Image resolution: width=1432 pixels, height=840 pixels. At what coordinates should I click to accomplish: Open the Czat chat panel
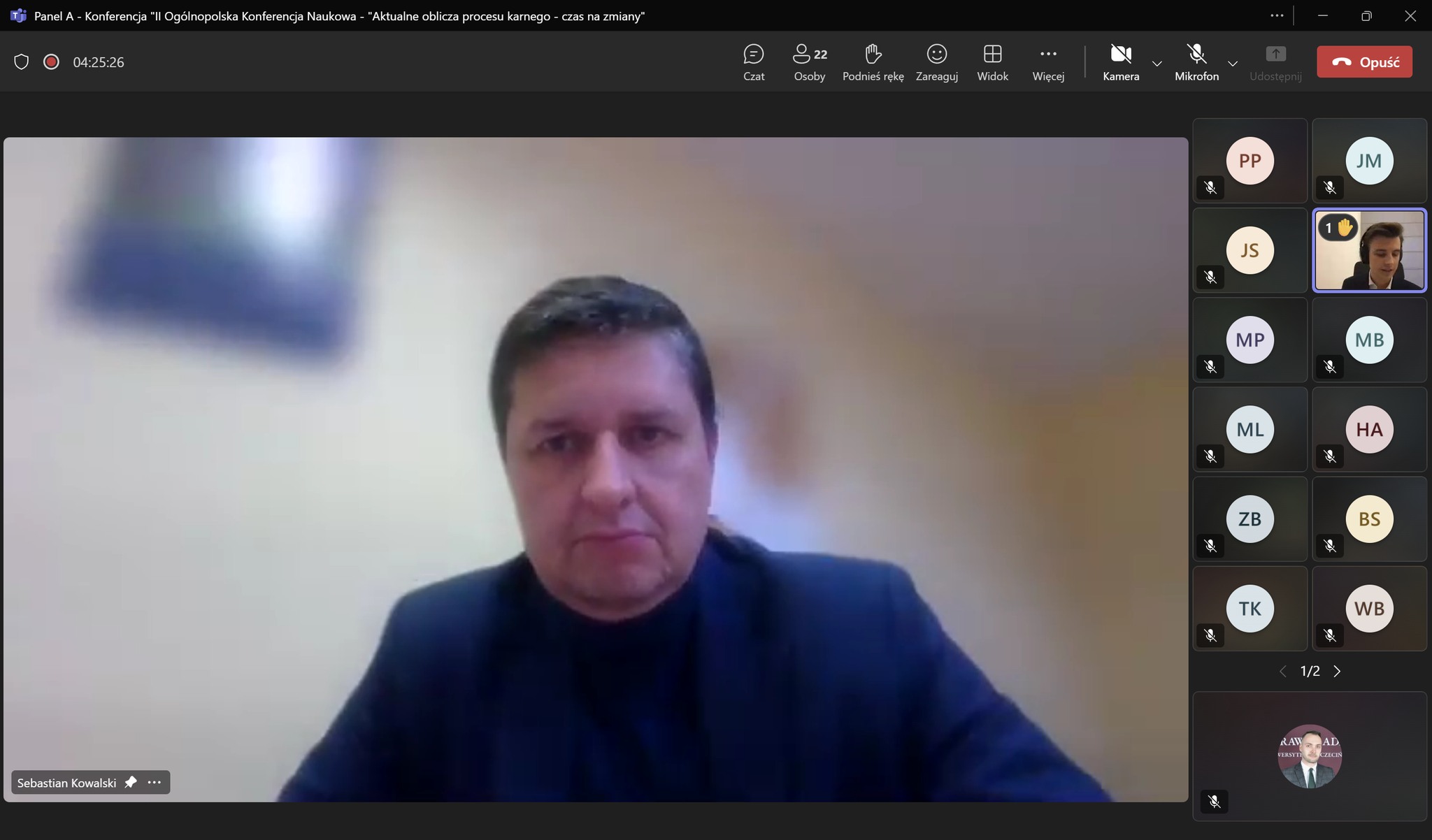[x=753, y=61]
